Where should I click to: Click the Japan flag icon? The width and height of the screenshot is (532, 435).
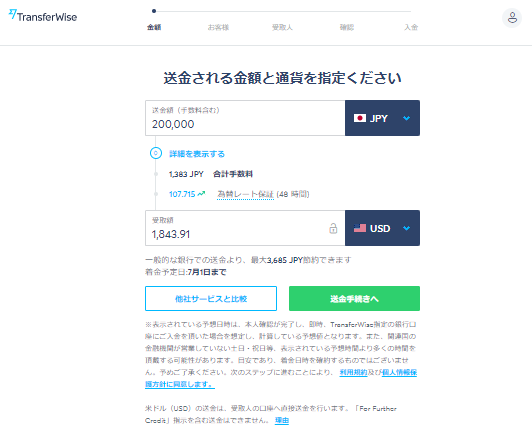[360, 118]
